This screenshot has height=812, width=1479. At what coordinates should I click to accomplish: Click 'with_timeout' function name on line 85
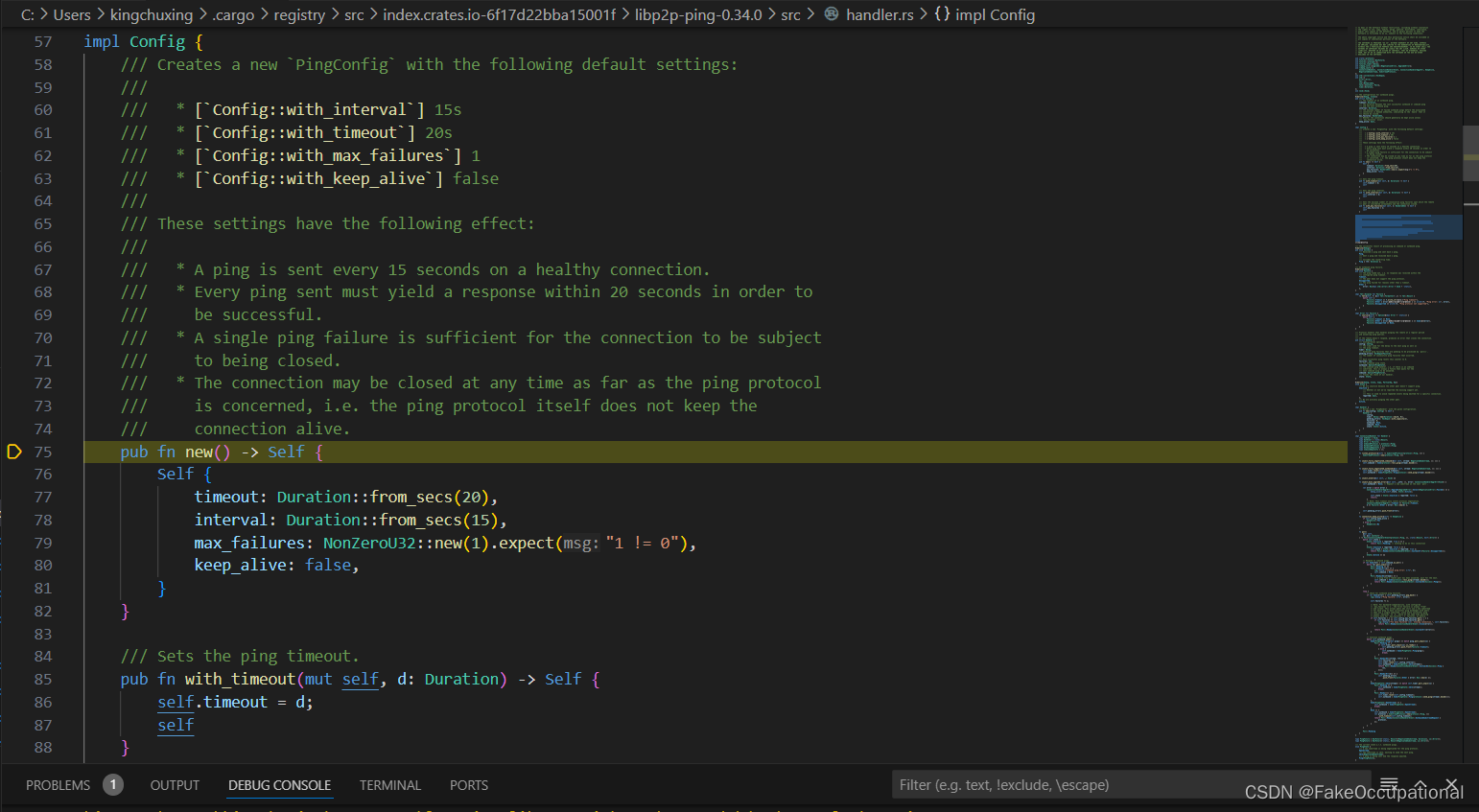coord(240,679)
